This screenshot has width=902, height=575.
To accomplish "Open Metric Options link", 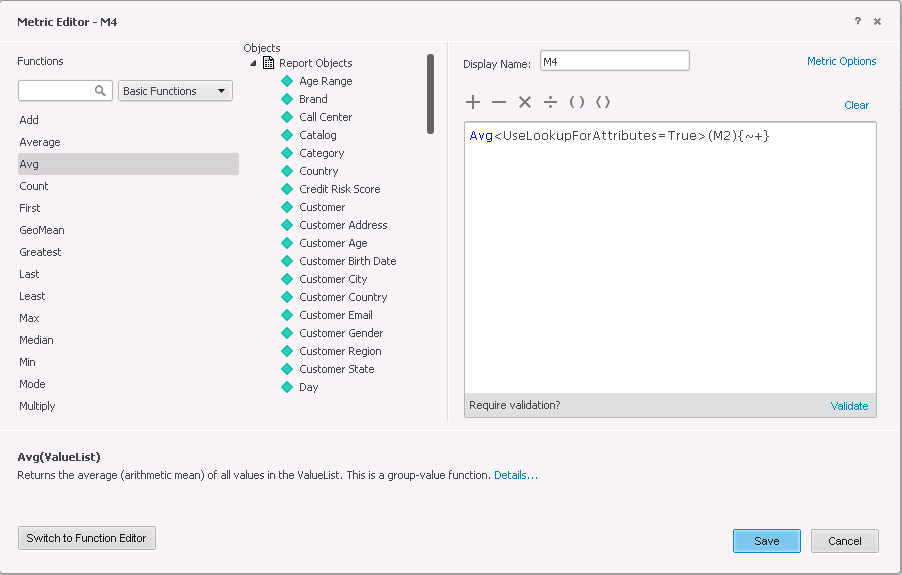I will (841, 61).
